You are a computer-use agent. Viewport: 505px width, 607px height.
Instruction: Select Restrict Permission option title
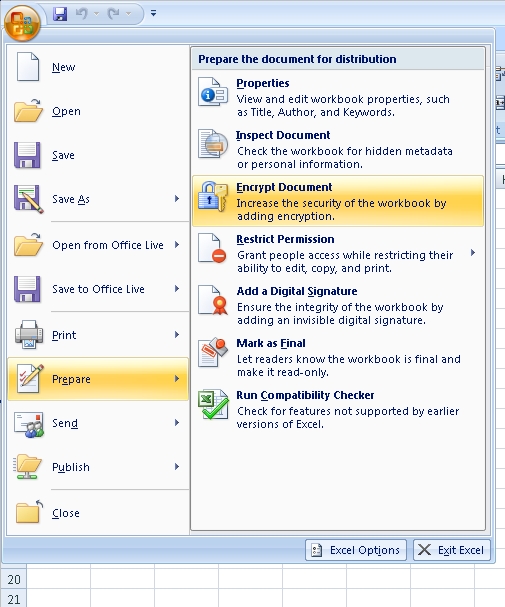[285, 239]
